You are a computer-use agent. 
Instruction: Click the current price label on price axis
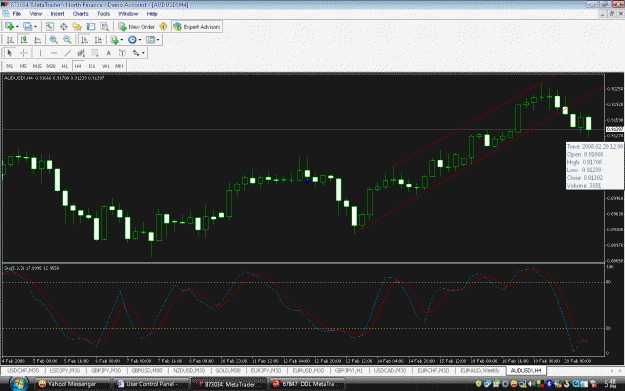click(614, 129)
